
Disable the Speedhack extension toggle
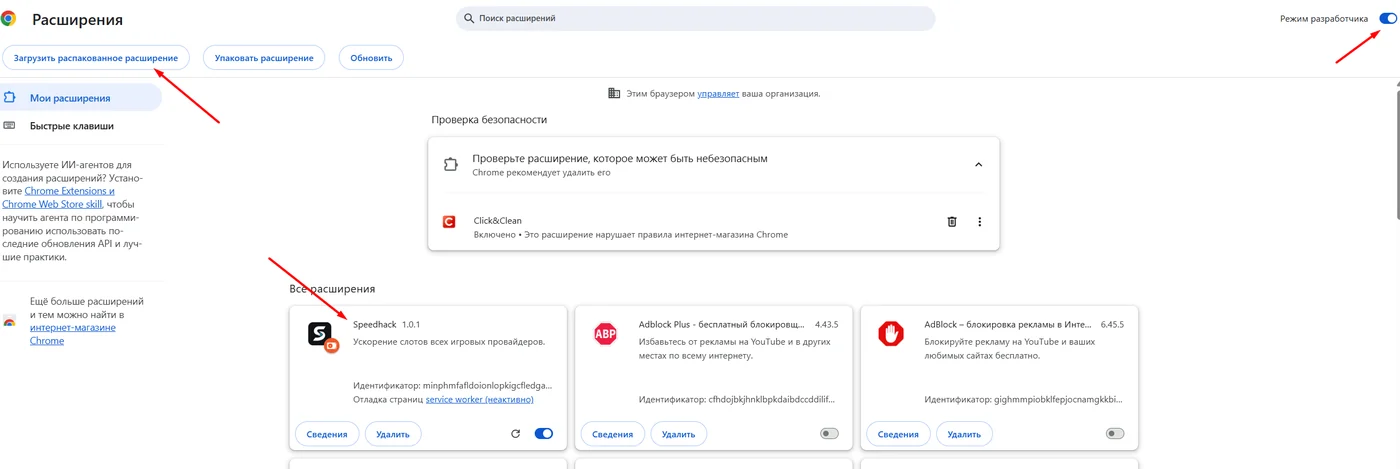click(544, 434)
